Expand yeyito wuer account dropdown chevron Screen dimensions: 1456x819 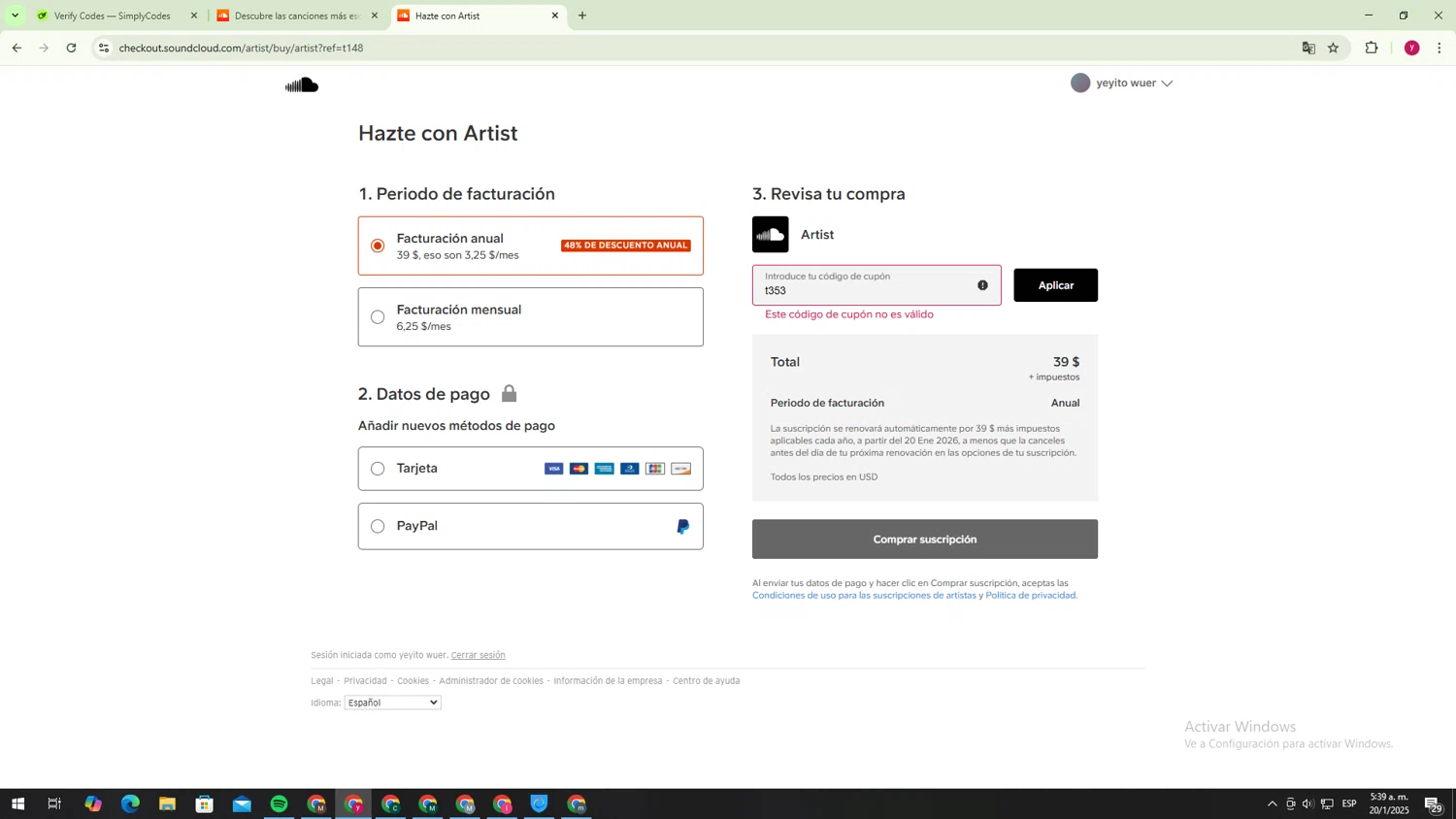pyautogui.click(x=1167, y=83)
